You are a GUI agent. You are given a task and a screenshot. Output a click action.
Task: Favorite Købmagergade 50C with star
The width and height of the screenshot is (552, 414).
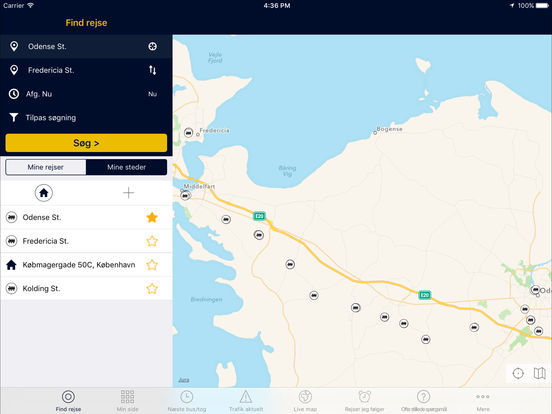click(152, 265)
